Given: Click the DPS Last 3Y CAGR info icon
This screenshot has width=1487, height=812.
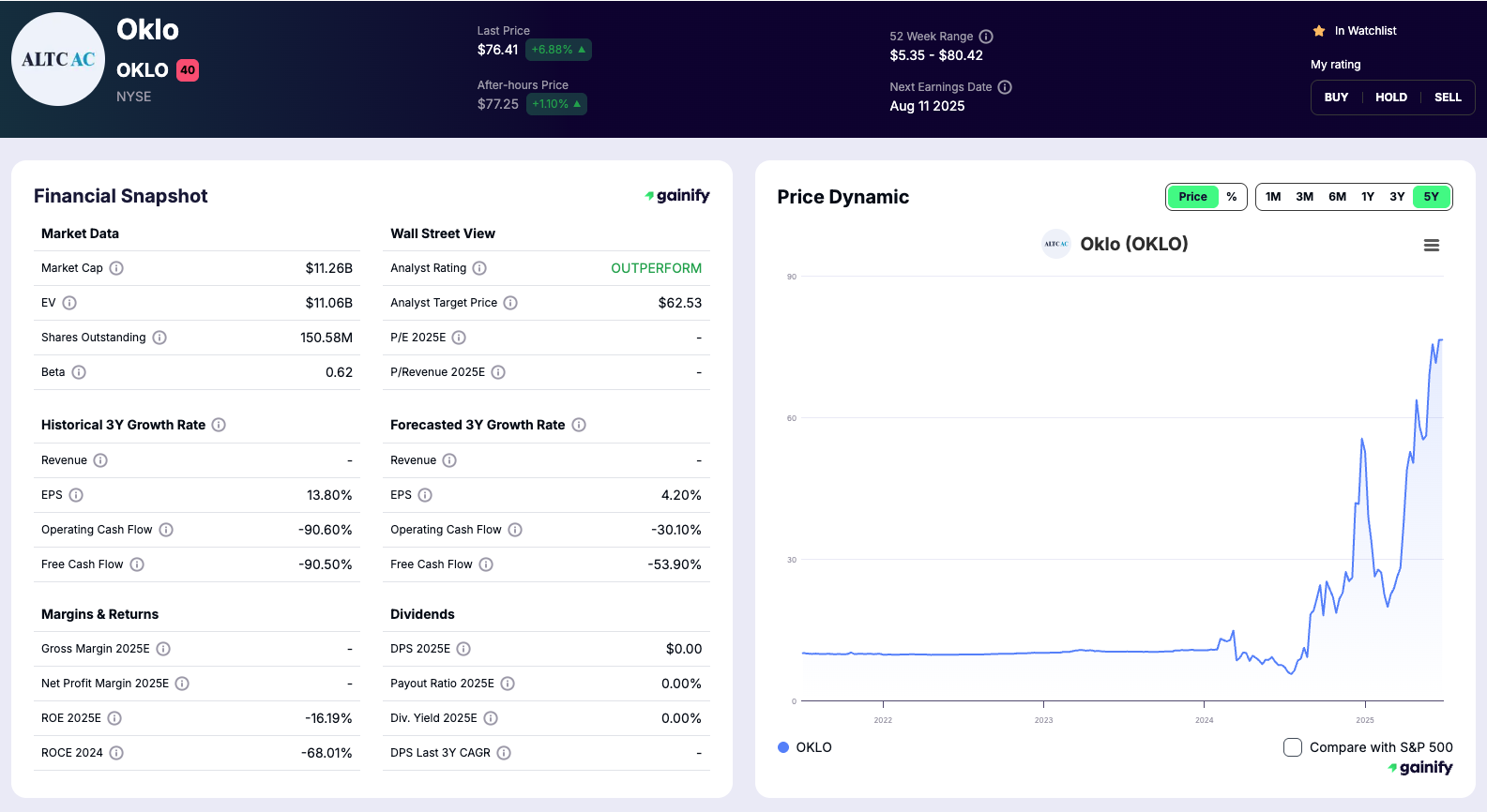Looking at the screenshot, I should [504, 753].
